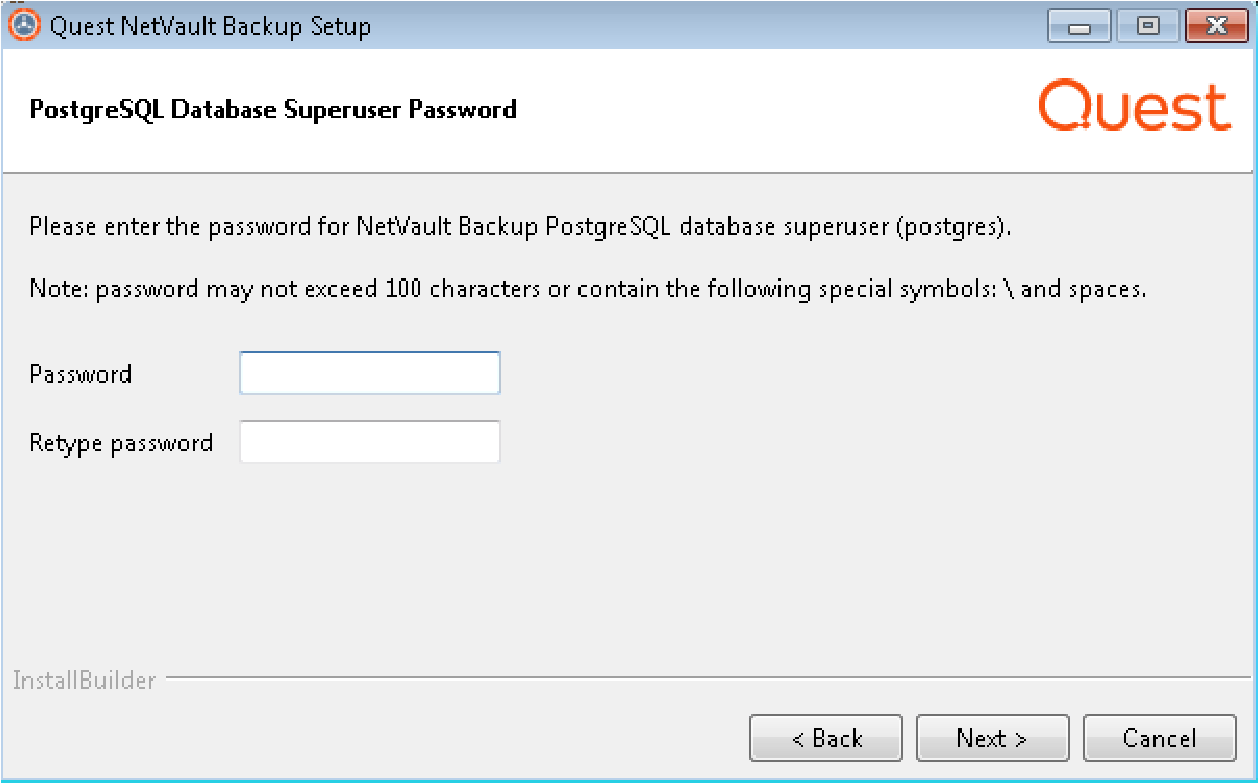Minimize the Setup window
Viewport: 1258px width, 783px height.
(1079, 27)
